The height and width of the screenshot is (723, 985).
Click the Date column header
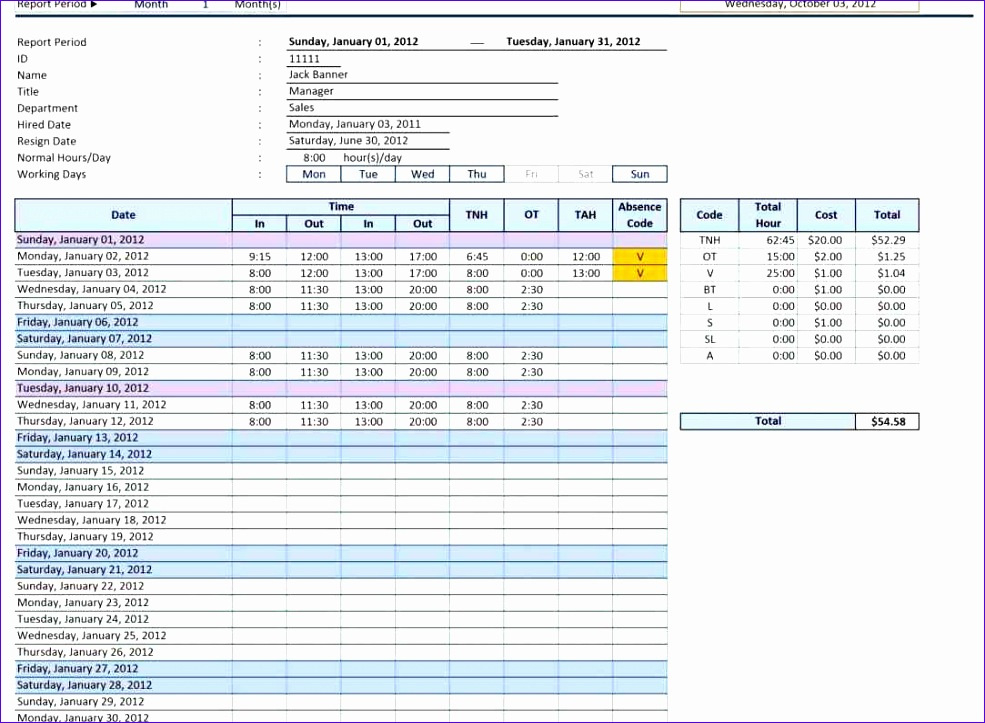pyautogui.click(x=123, y=215)
